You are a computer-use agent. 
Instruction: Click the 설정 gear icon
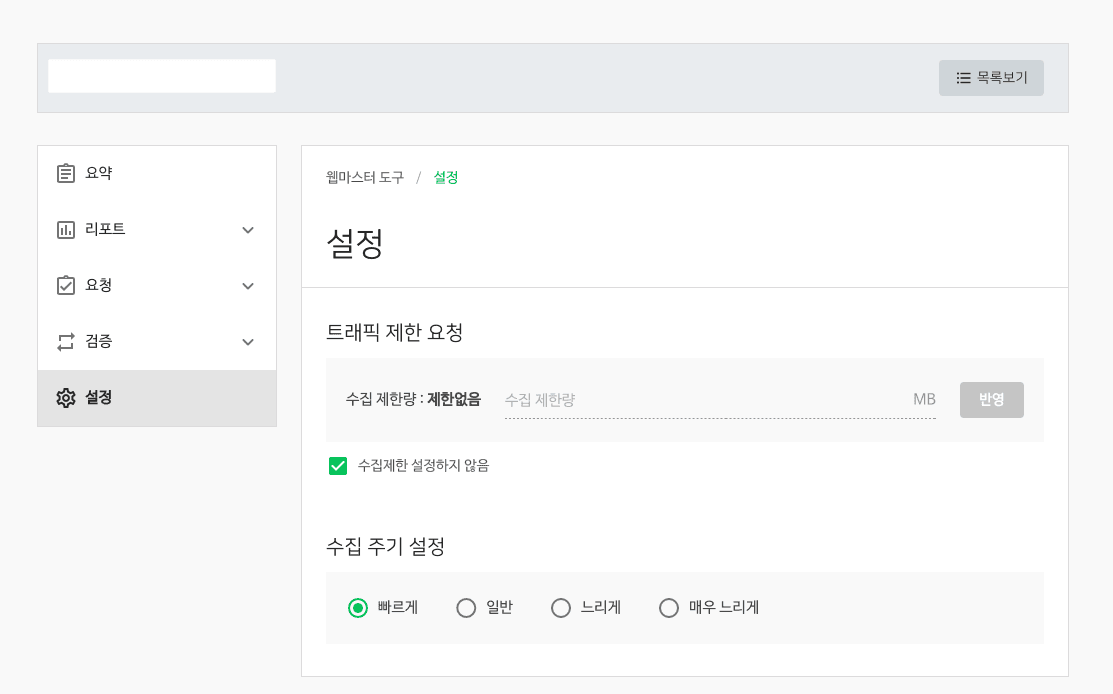pyautogui.click(x=66, y=397)
